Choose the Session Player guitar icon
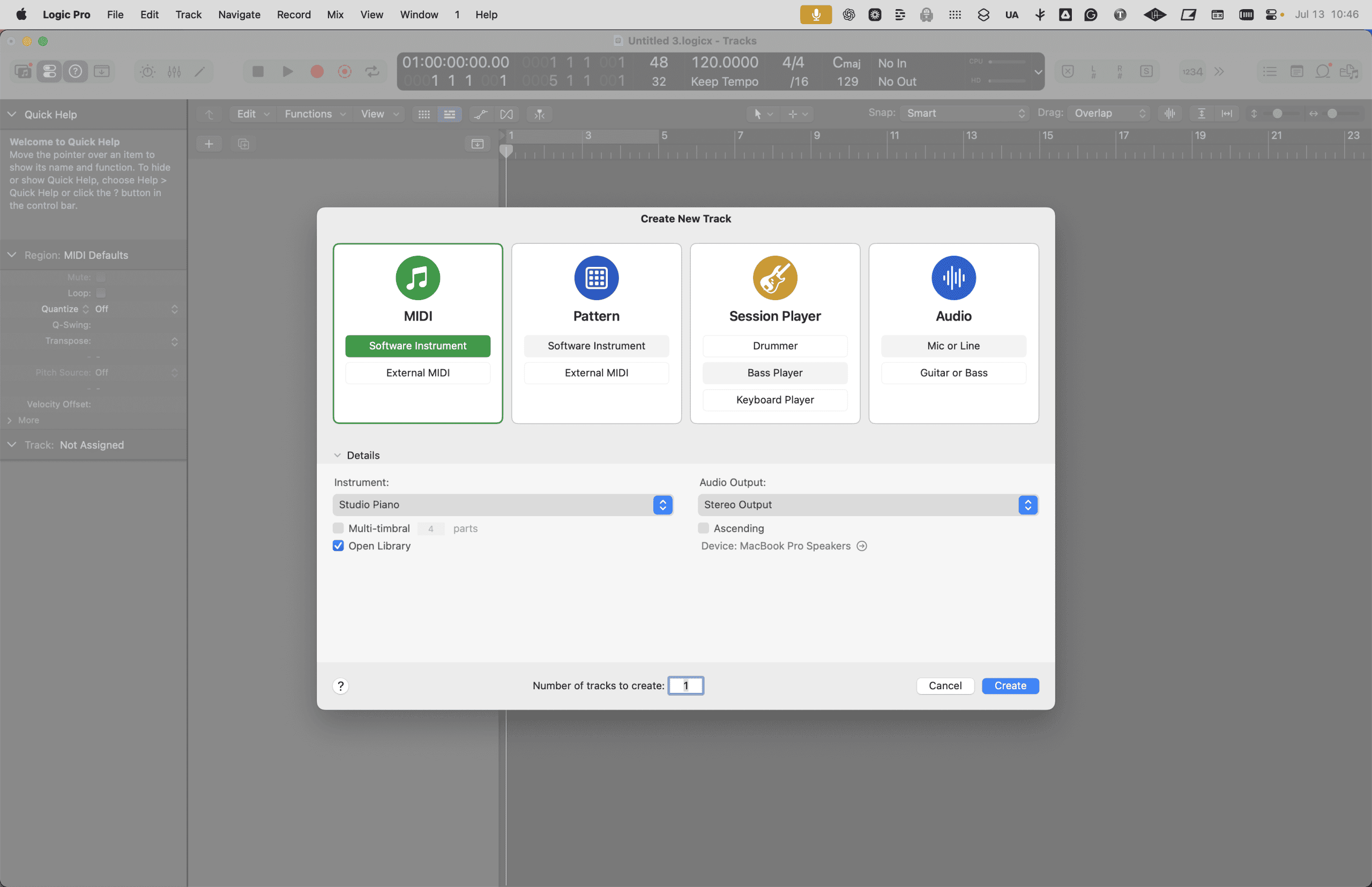The width and height of the screenshot is (1372, 887). pyautogui.click(x=775, y=278)
